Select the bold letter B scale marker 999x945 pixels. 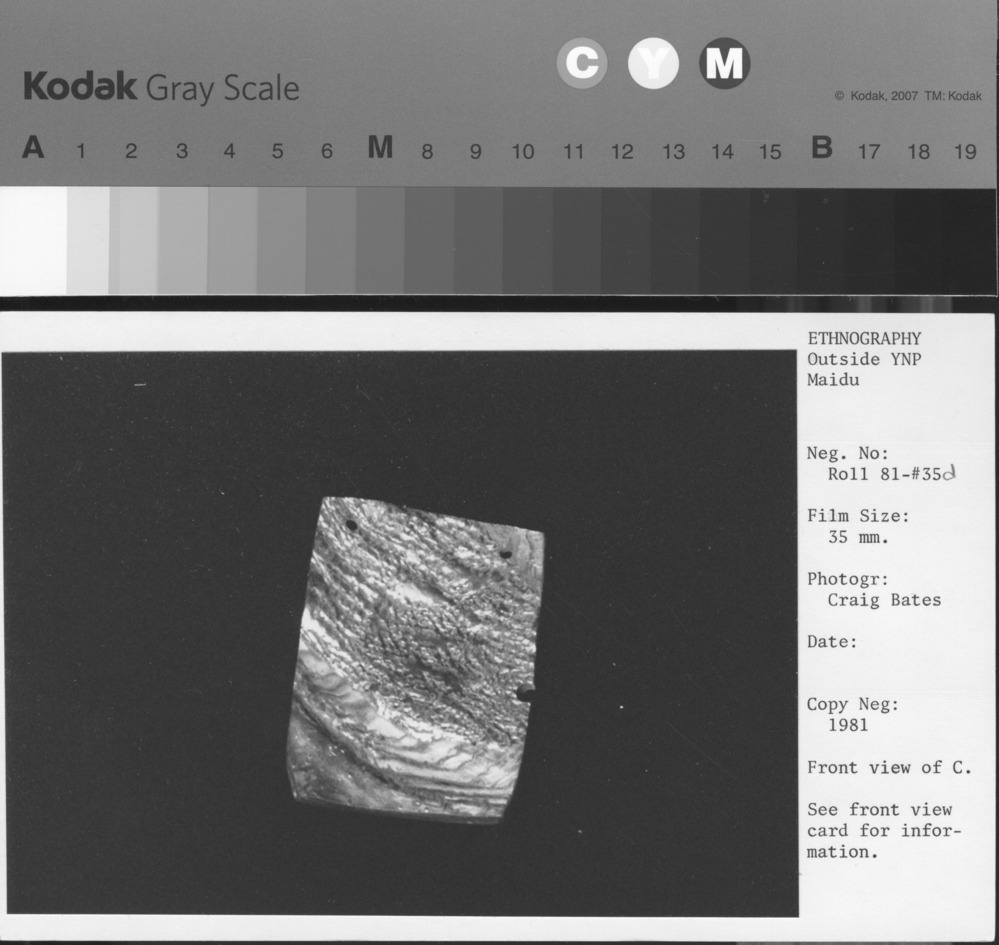(821, 149)
